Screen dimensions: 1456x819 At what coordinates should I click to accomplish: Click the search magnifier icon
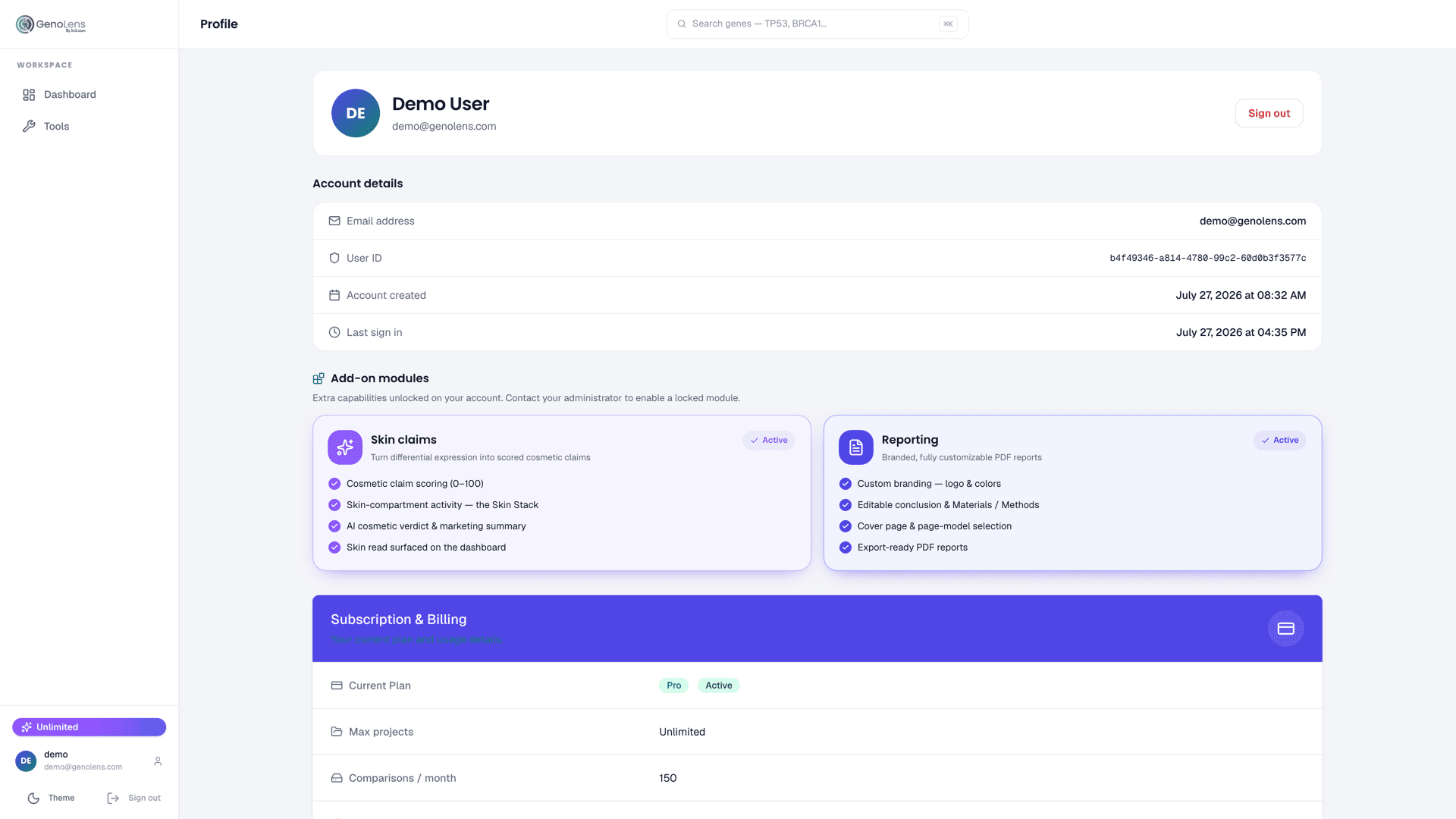point(682,24)
